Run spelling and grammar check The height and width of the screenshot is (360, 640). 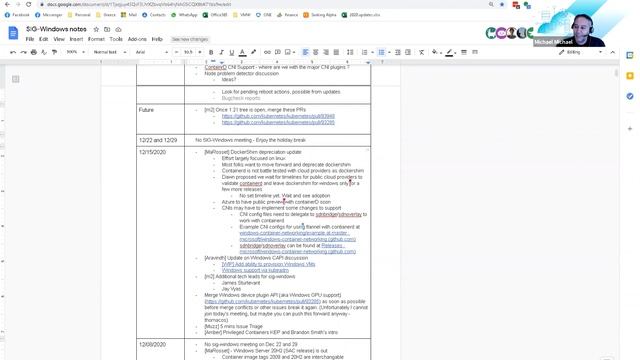[44, 52]
